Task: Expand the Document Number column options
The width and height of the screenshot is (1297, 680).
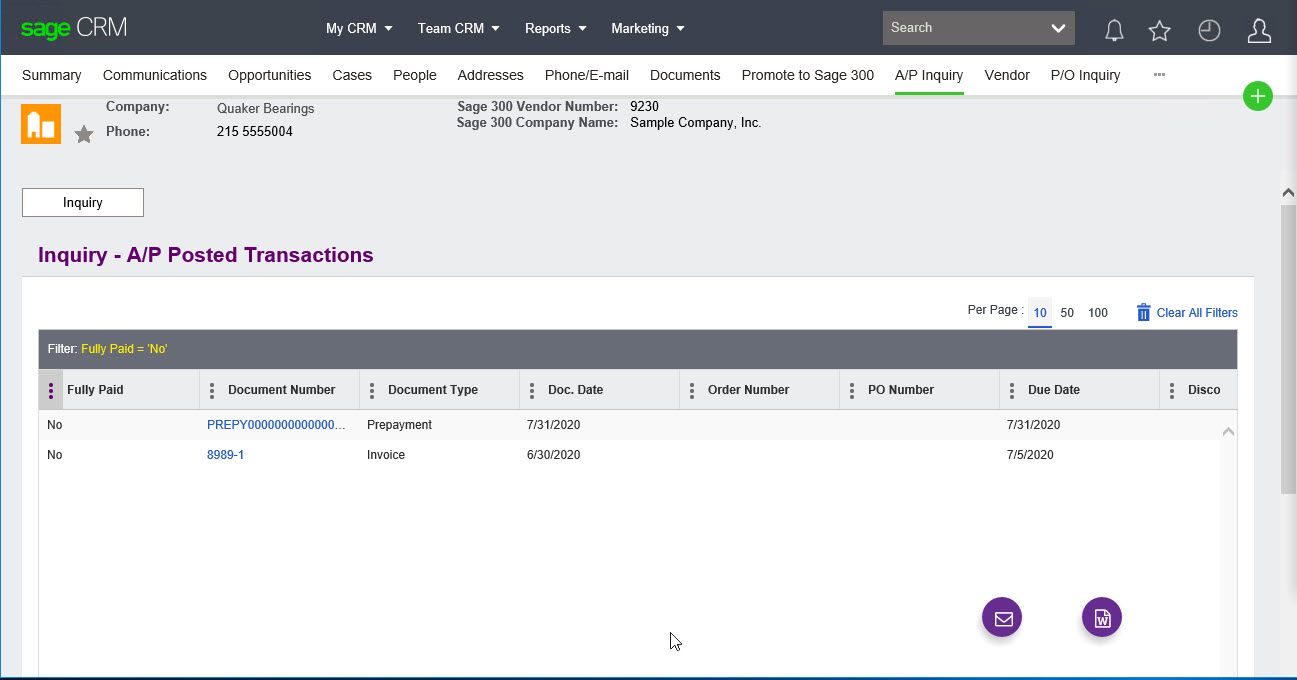Action: pyautogui.click(x=211, y=390)
